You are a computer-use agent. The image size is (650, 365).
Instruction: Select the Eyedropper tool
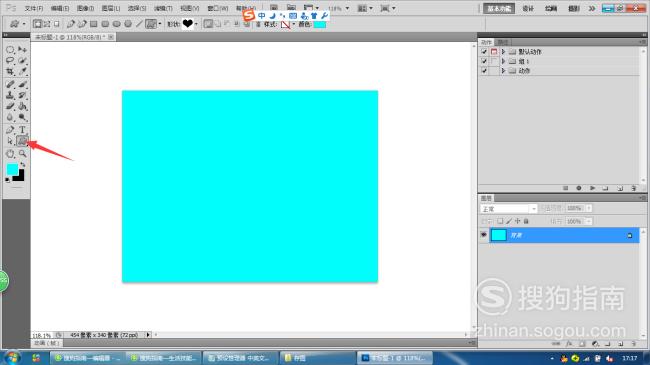tap(22, 71)
